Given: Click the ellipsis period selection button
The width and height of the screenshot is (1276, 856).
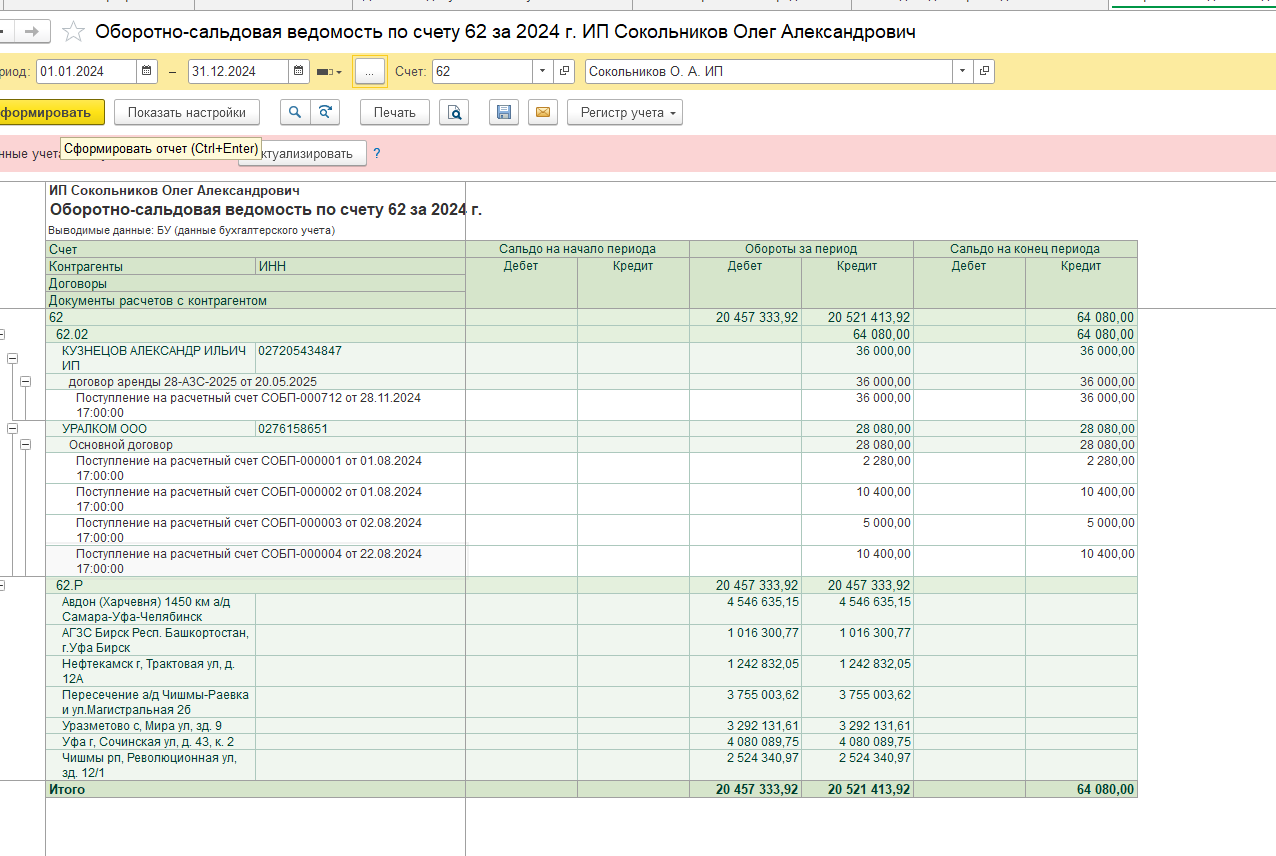Looking at the screenshot, I should point(370,72).
